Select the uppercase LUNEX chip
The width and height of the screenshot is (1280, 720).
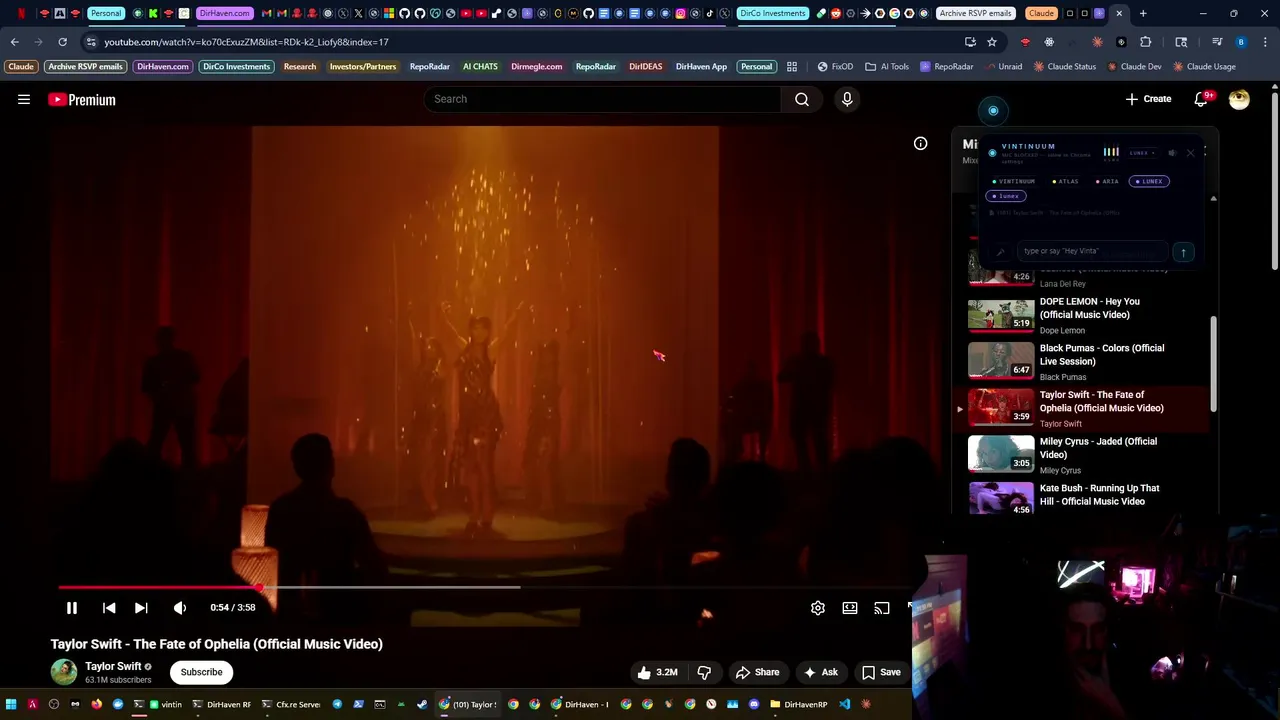[1149, 181]
